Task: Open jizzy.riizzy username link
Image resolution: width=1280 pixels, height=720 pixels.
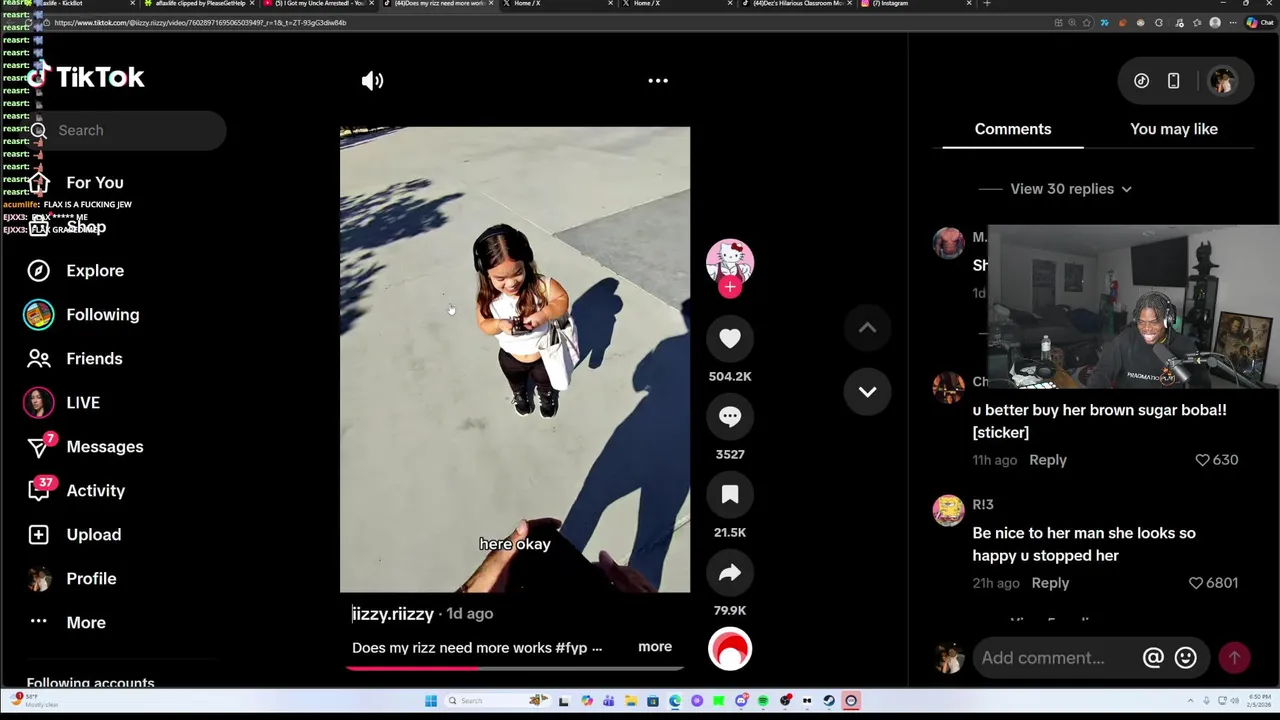Action: pyautogui.click(x=393, y=614)
